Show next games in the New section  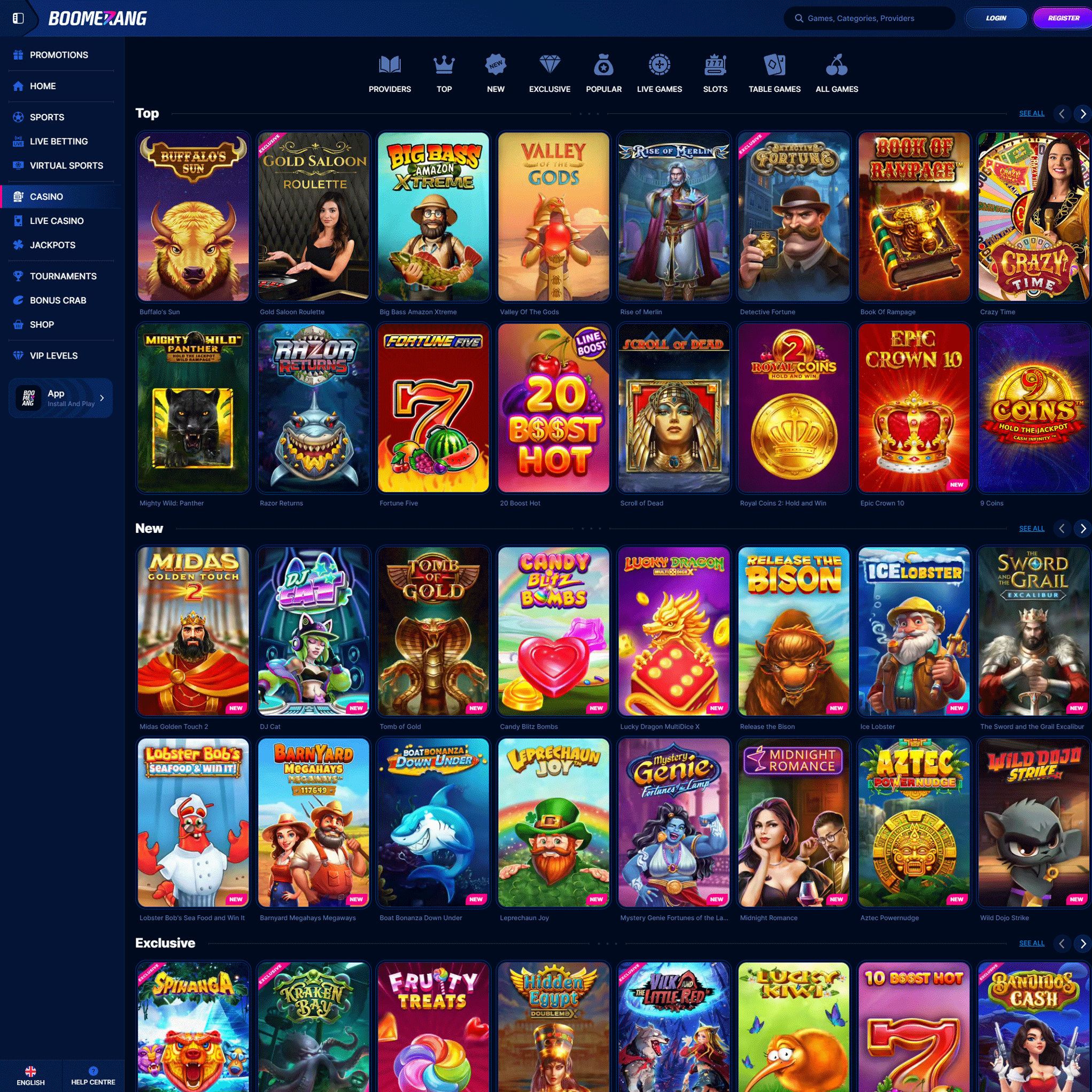click(x=1082, y=529)
